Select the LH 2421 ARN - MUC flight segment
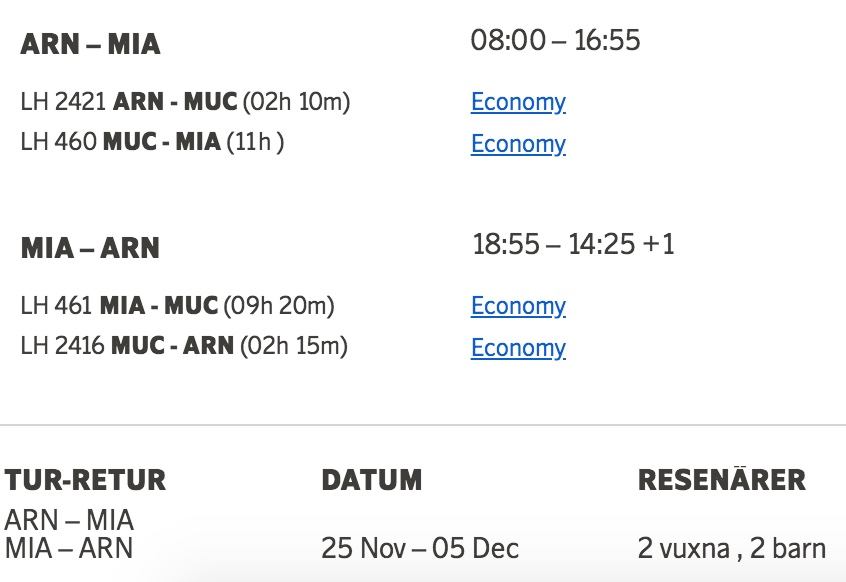 point(185,102)
